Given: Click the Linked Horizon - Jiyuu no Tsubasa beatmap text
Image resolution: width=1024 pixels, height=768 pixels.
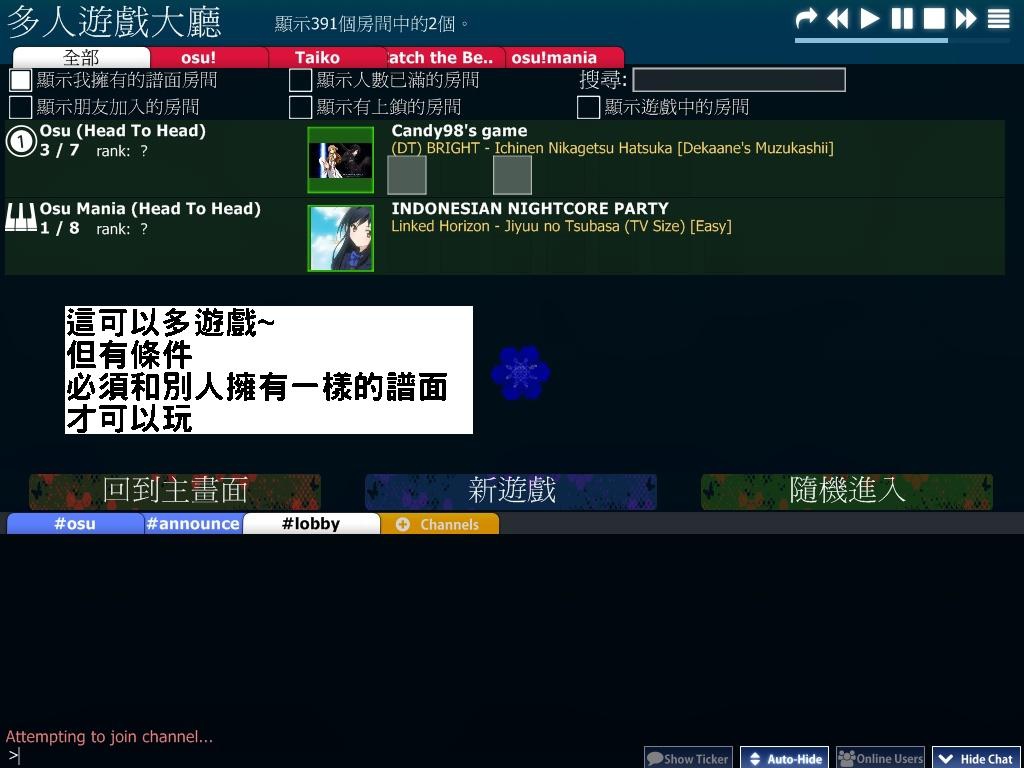Looking at the screenshot, I should pyautogui.click(x=561, y=227).
